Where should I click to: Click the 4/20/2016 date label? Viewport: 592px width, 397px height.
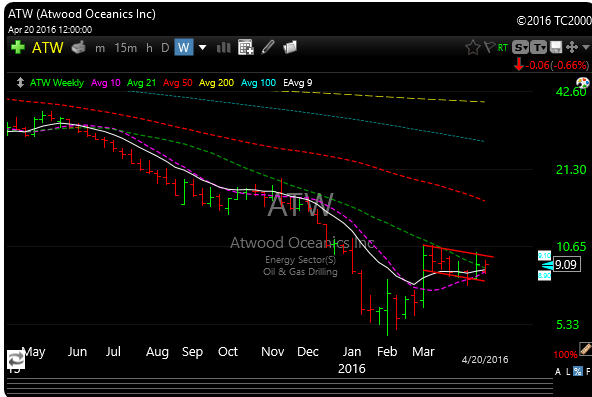485,360
